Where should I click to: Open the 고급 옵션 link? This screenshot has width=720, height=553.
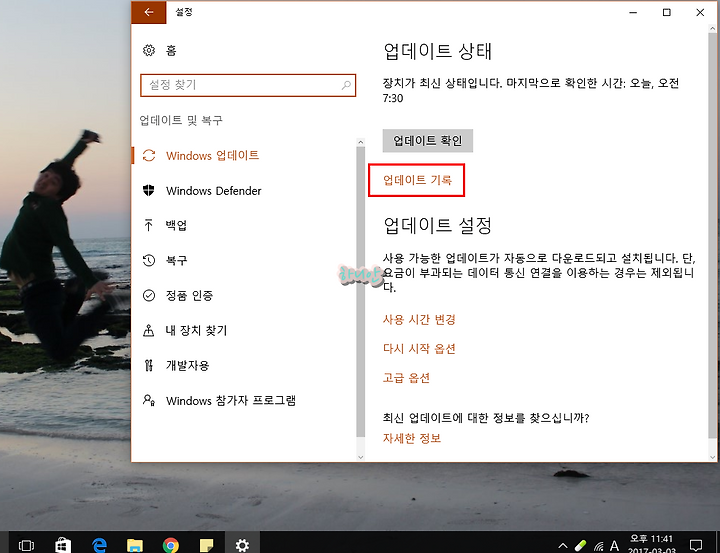(x=406, y=378)
